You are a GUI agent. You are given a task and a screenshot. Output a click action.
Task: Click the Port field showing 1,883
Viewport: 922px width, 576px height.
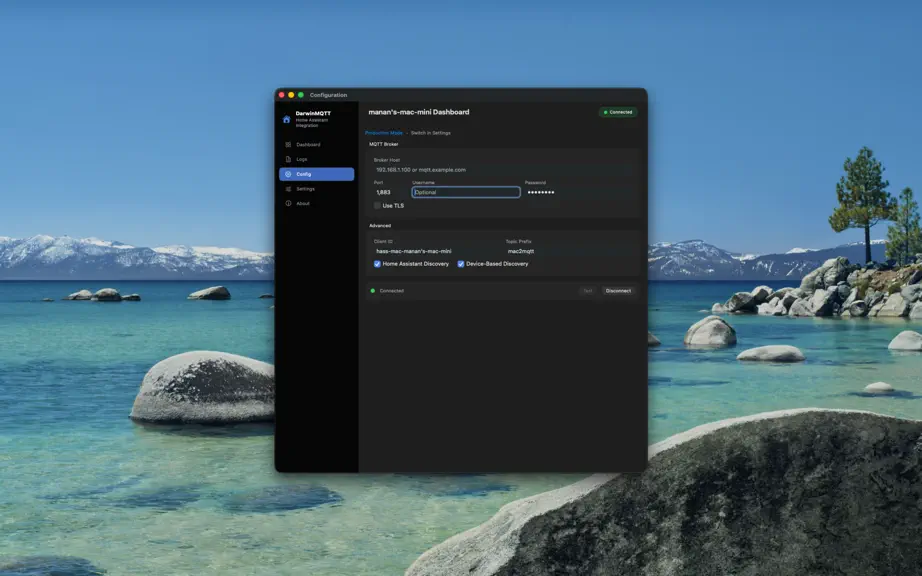tap(390, 192)
